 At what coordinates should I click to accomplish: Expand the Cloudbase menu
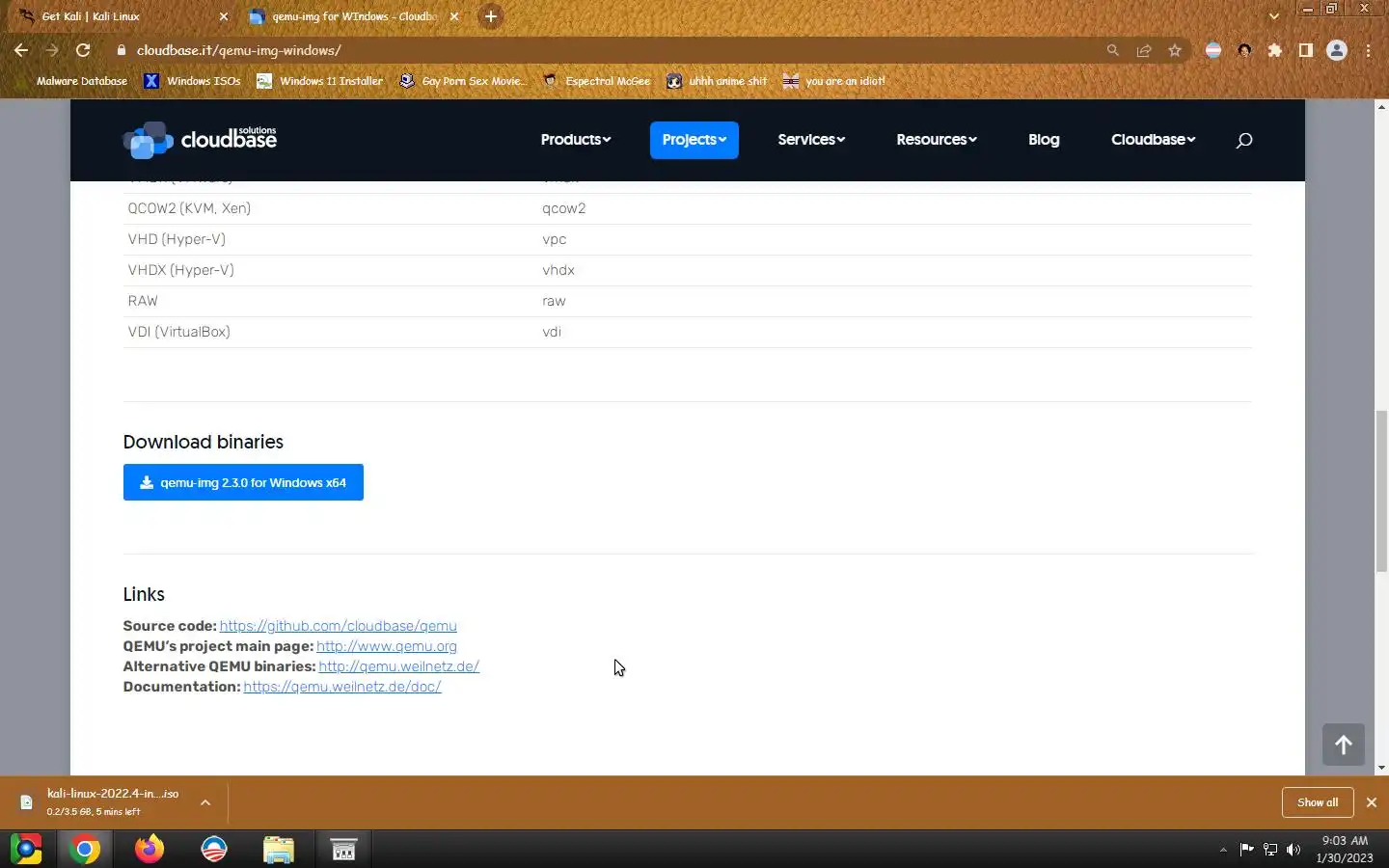point(1154,140)
